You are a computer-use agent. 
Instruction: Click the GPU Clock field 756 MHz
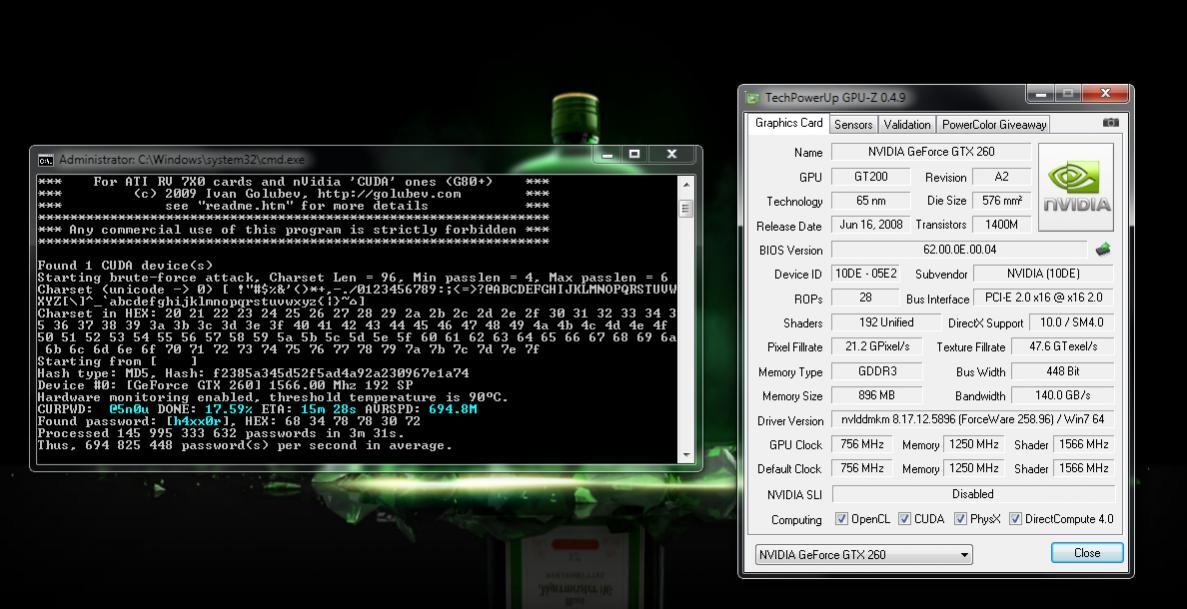[861, 444]
